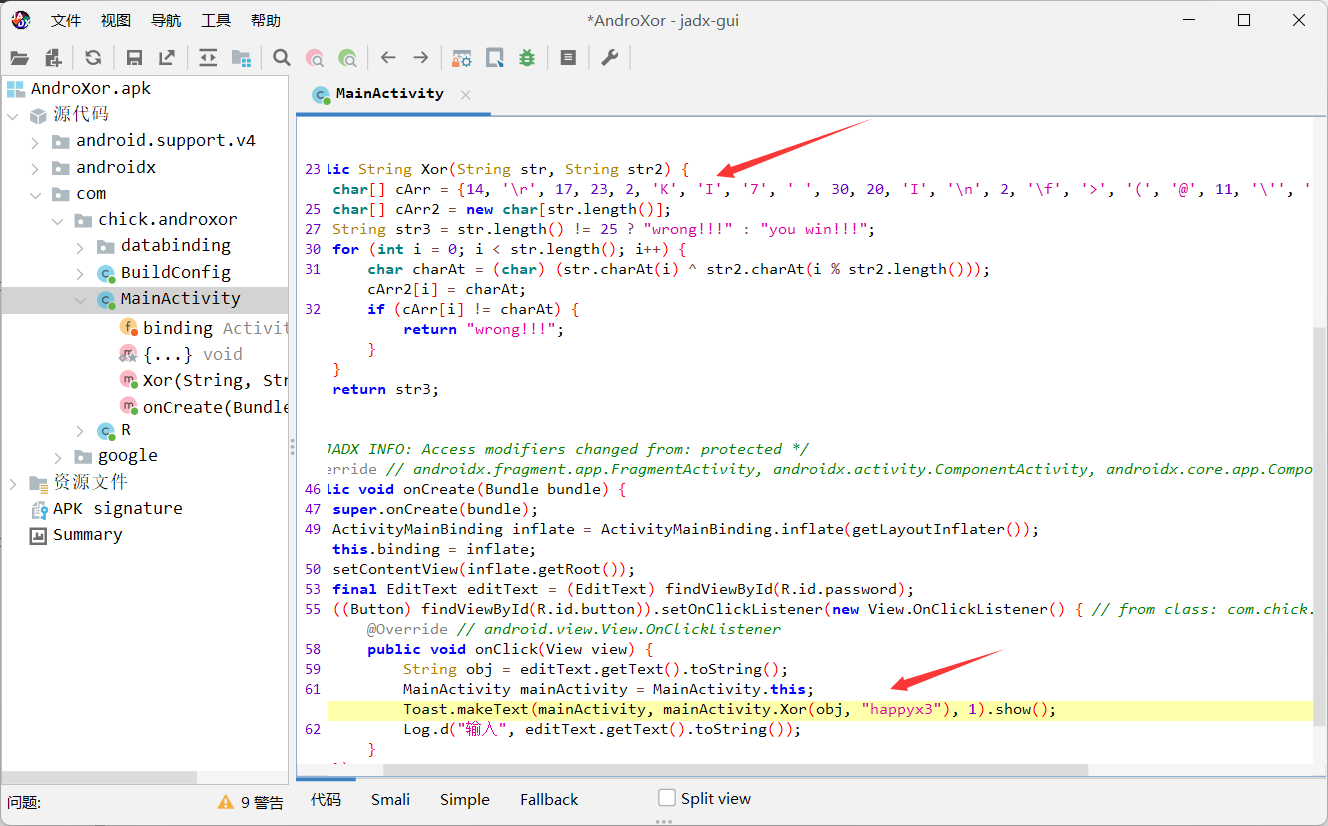Viewport: 1328px width, 826px height.
Task: Click the Save all floppy icon
Action: (134, 58)
